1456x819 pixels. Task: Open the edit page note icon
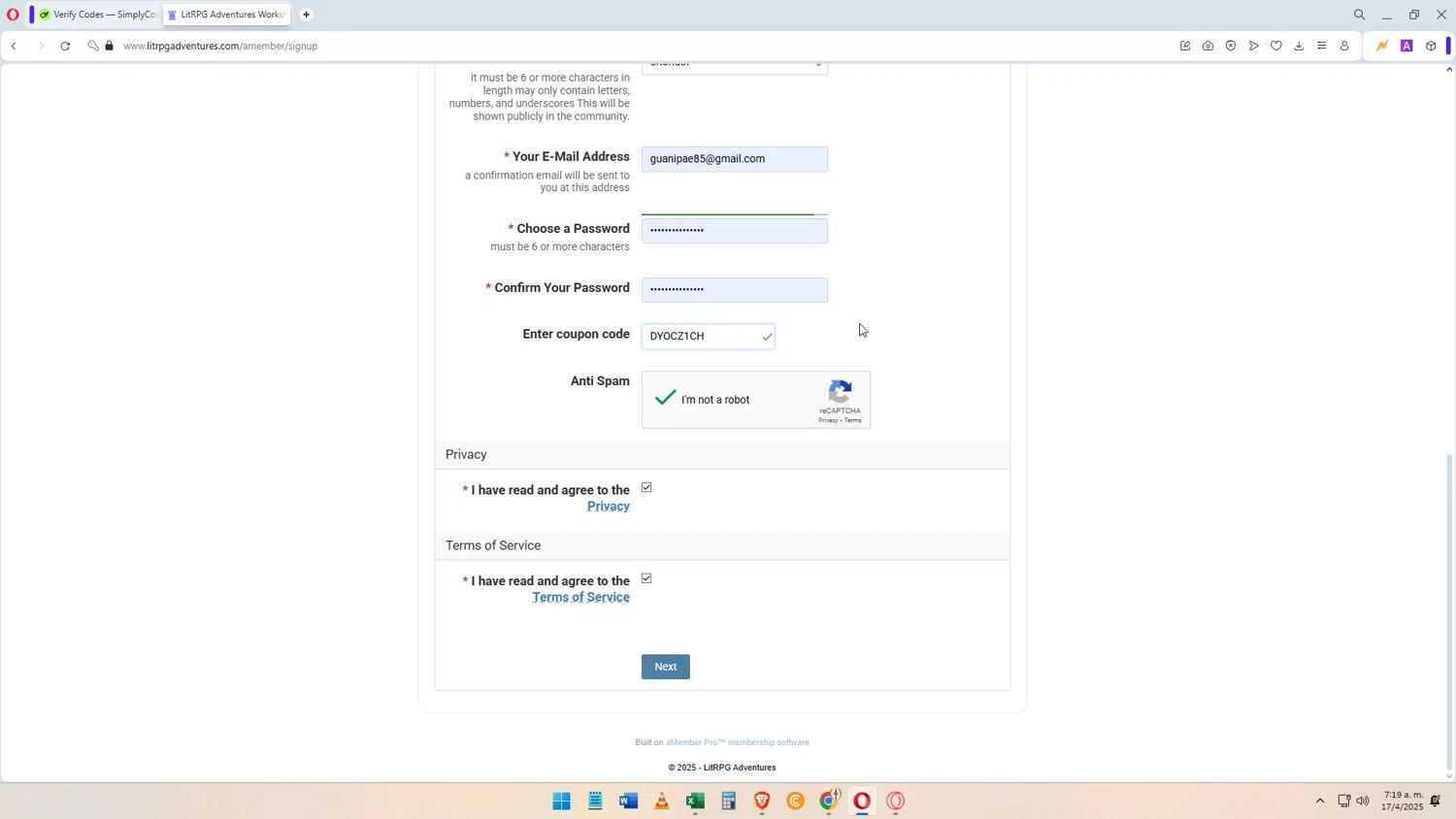(1185, 46)
